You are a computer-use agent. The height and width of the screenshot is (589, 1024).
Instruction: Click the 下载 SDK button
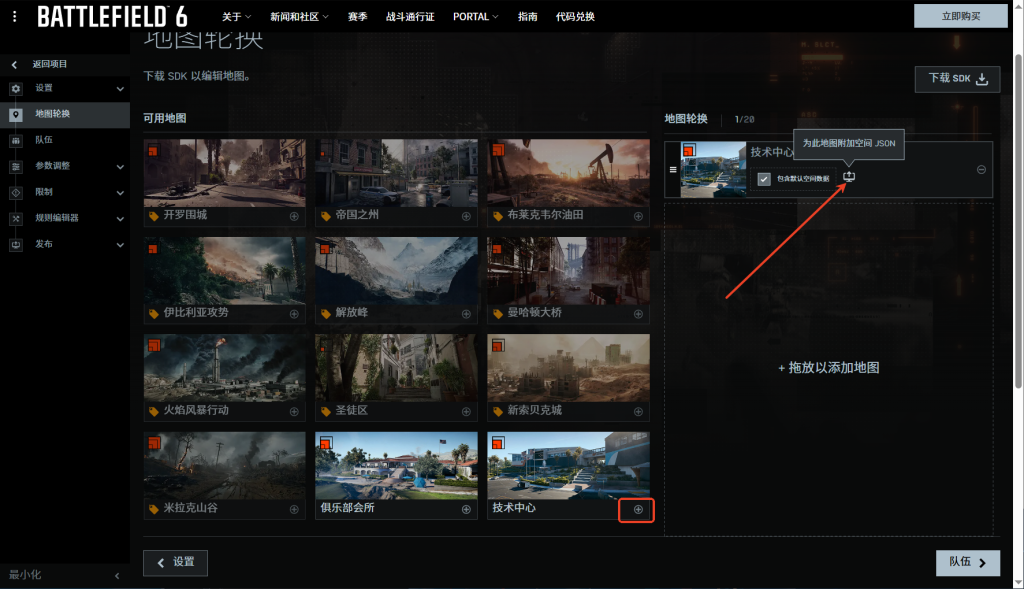[957, 79]
